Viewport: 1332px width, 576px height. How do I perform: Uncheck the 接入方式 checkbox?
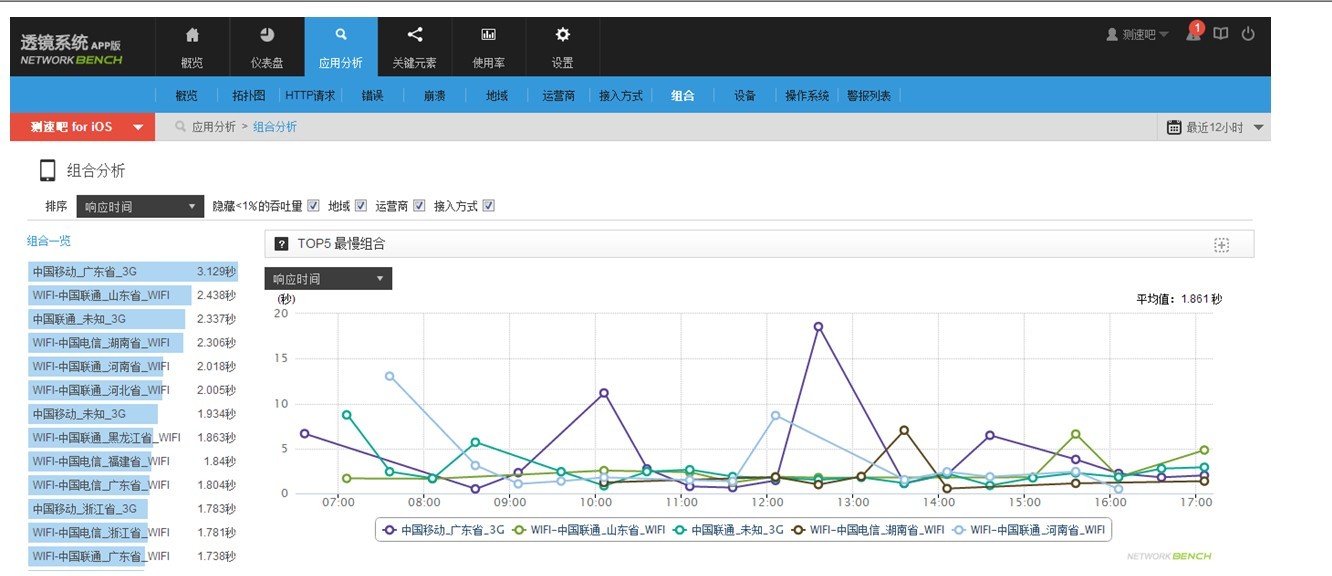pyautogui.click(x=488, y=206)
